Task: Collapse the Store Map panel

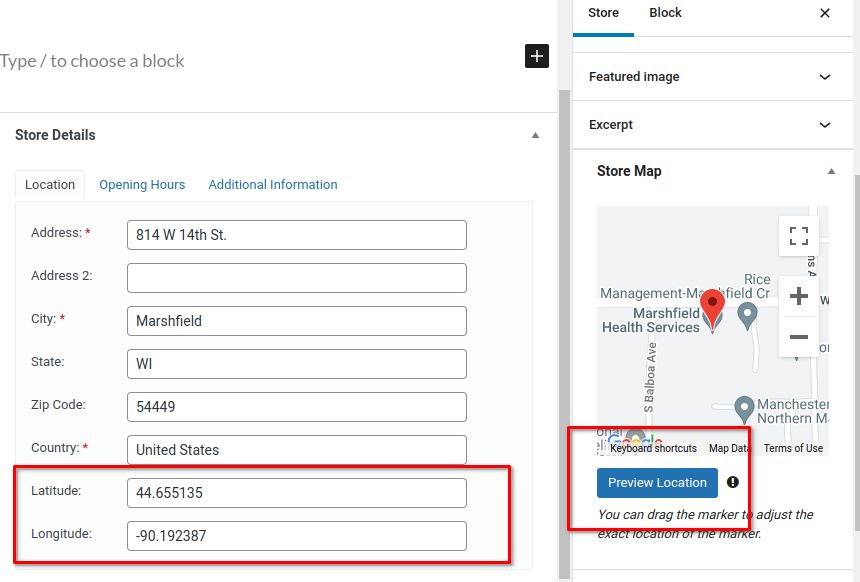Action: (x=831, y=171)
